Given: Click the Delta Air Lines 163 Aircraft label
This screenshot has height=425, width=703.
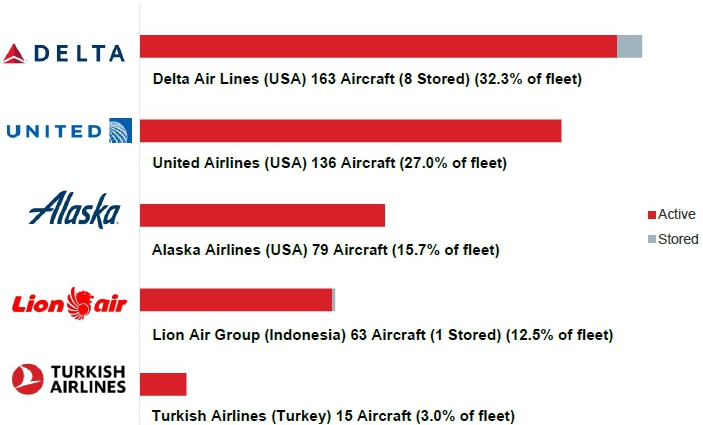Looking at the screenshot, I should pos(366,78).
